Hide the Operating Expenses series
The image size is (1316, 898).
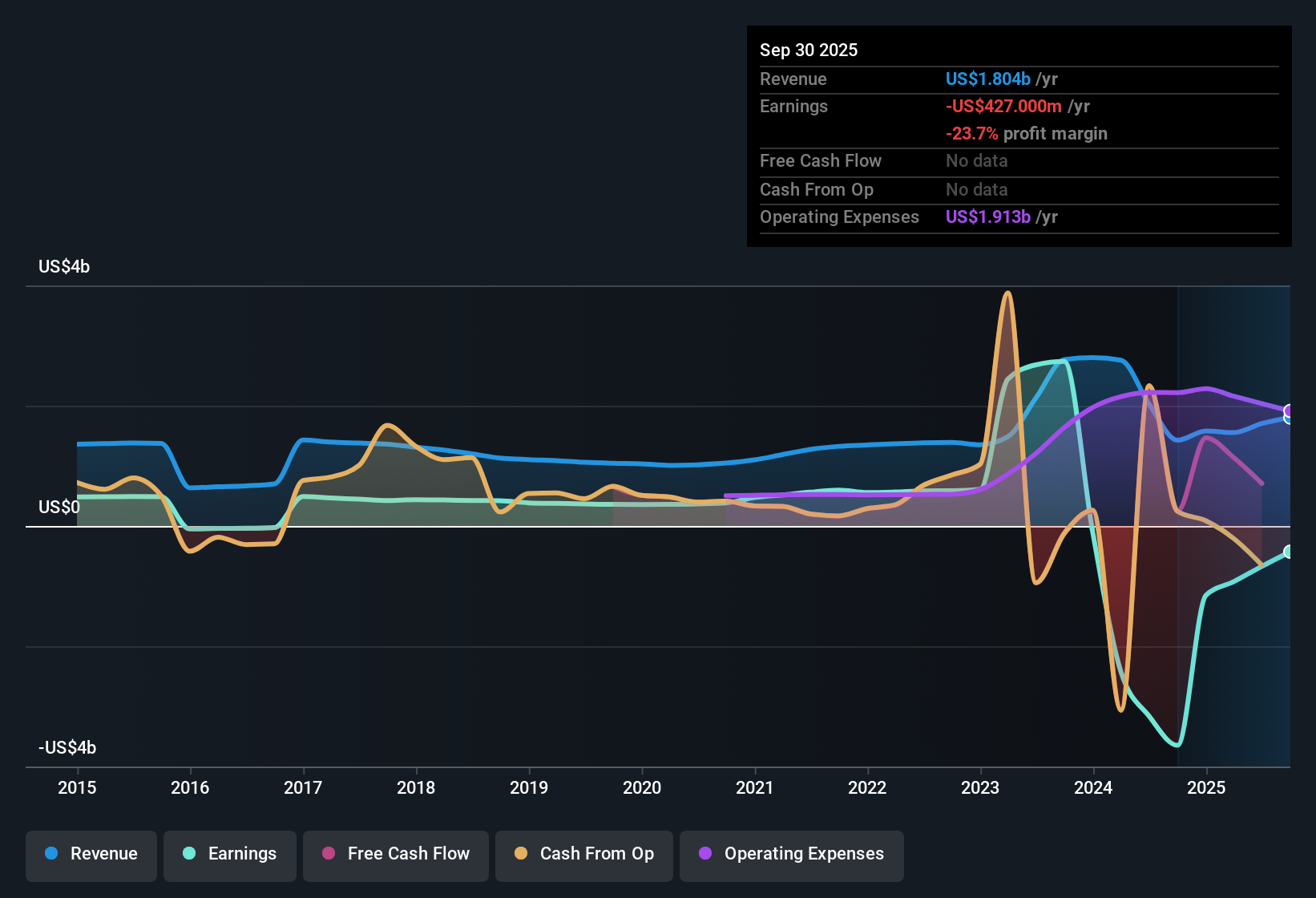click(792, 855)
